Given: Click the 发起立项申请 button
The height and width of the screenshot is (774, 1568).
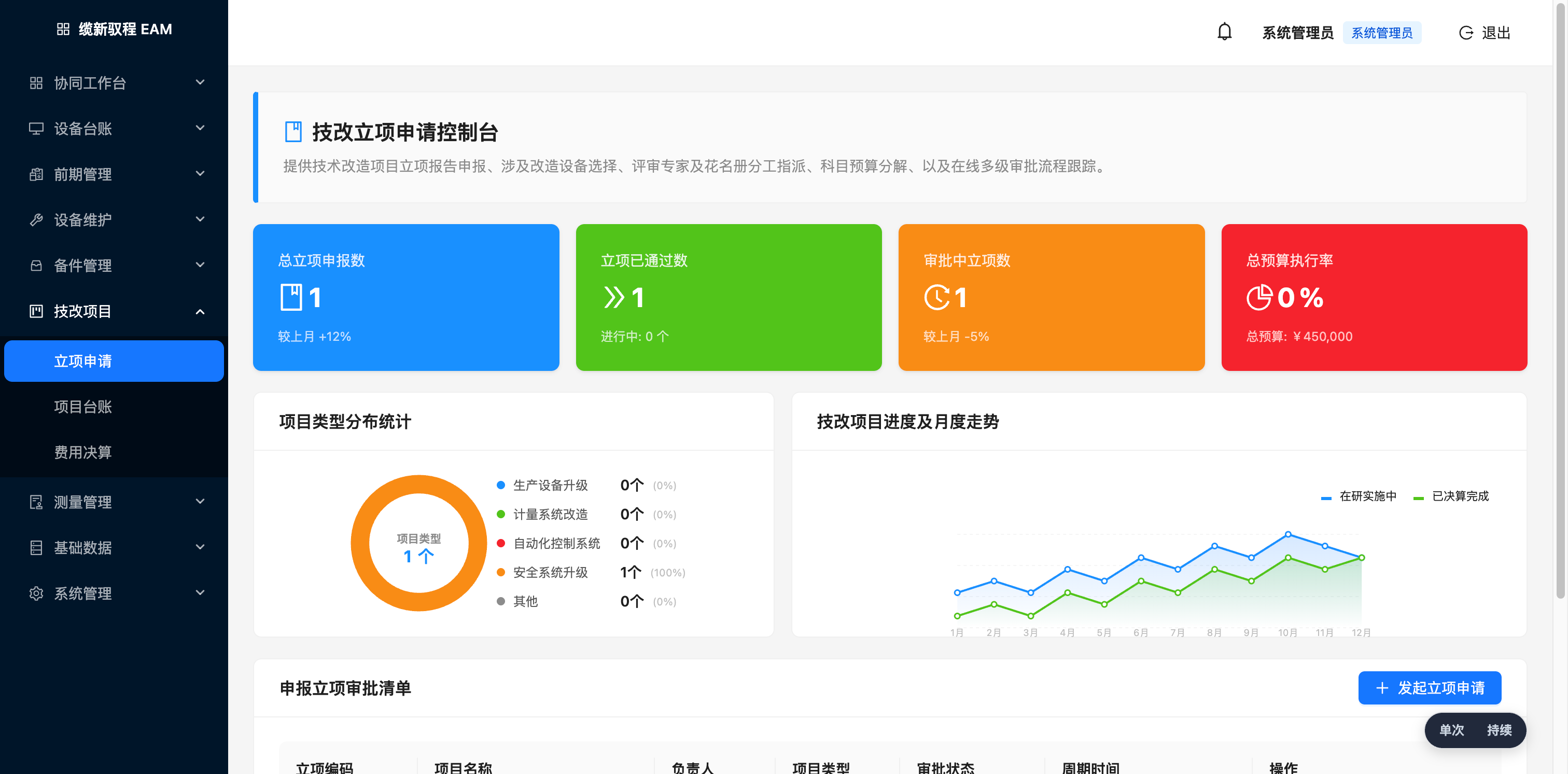Looking at the screenshot, I should pos(1429,688).
